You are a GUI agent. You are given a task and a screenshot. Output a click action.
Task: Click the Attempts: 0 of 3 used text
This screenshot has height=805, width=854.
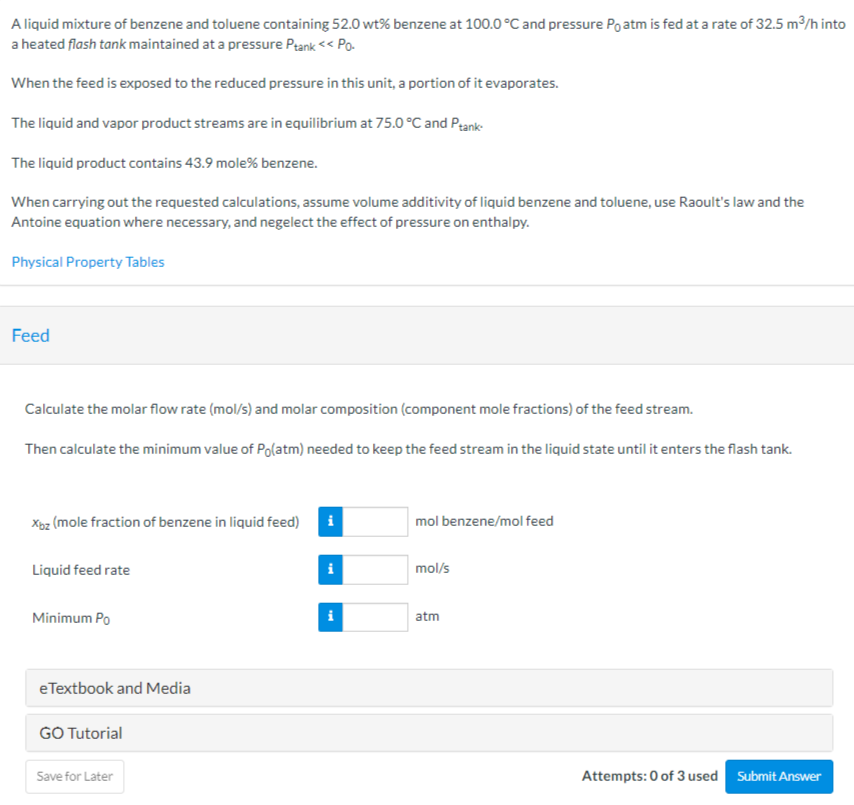click(649, 776)
